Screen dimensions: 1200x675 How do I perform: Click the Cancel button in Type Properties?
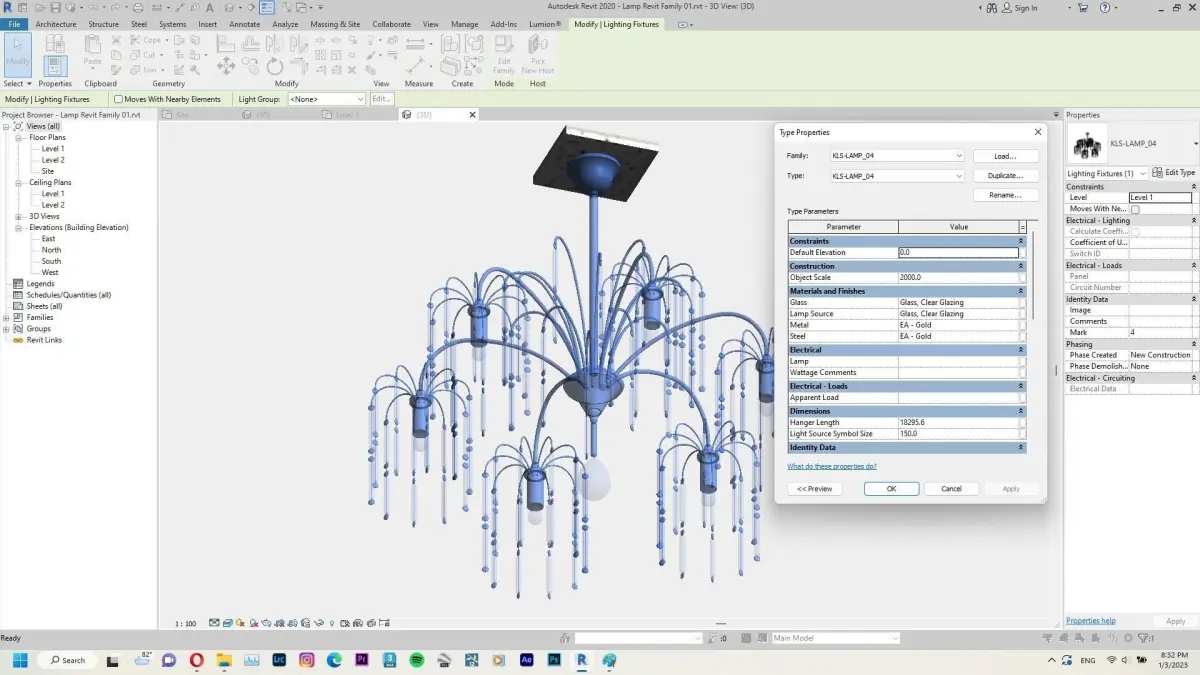951,489
